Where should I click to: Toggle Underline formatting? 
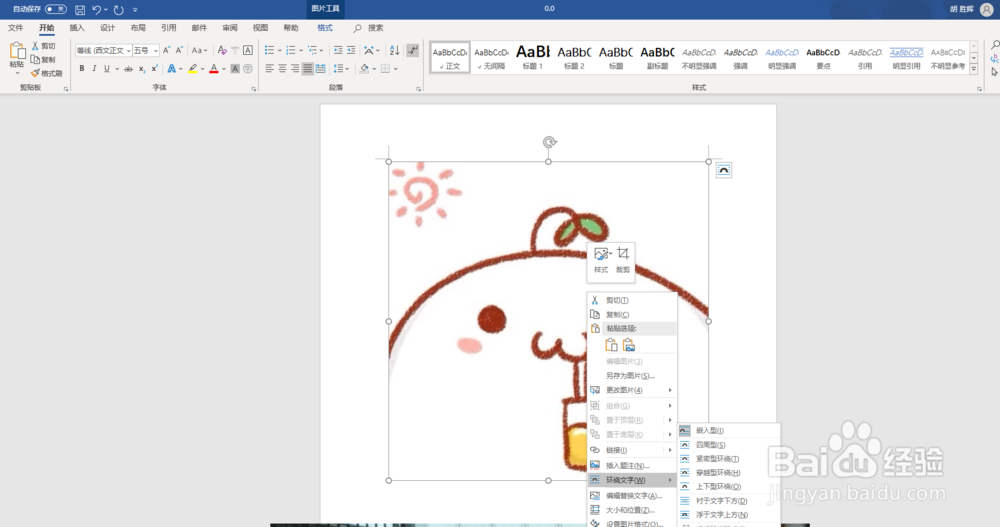pos(107,68)
